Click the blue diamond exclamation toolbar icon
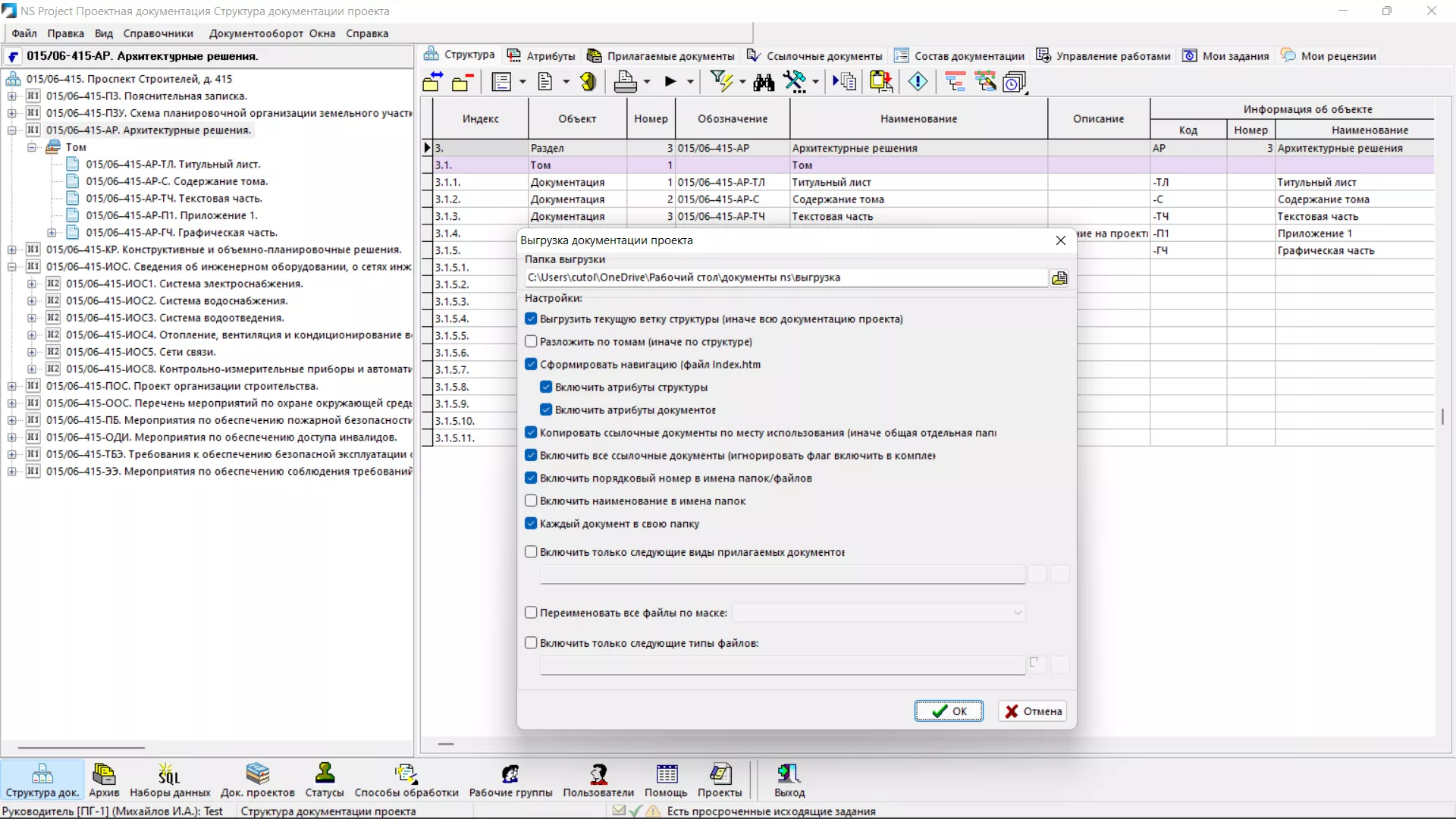 coord(918,82)
